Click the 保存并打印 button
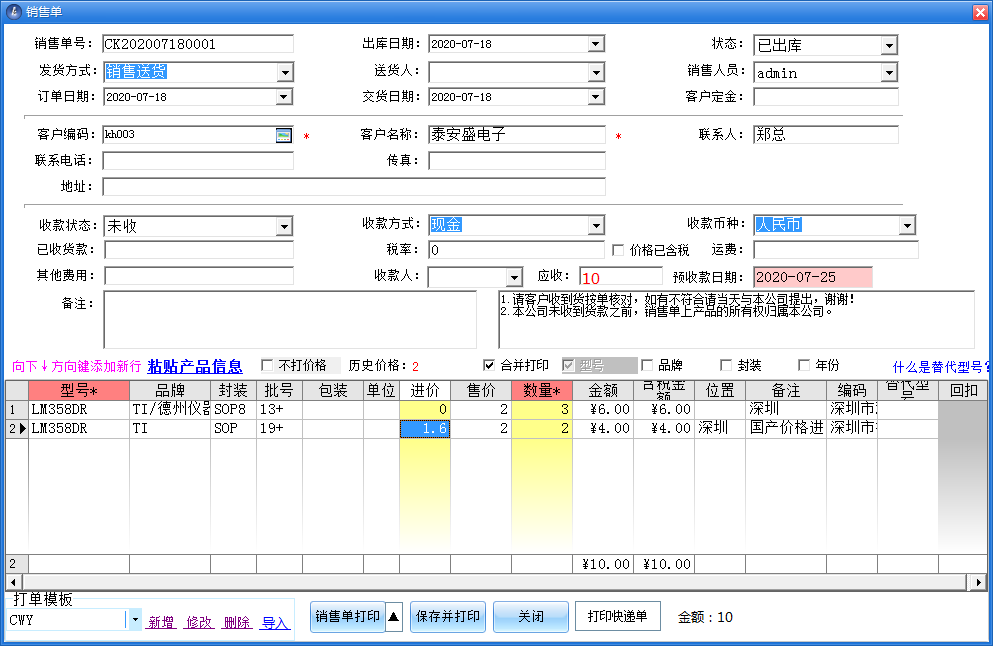 click(x=448, y=616)
